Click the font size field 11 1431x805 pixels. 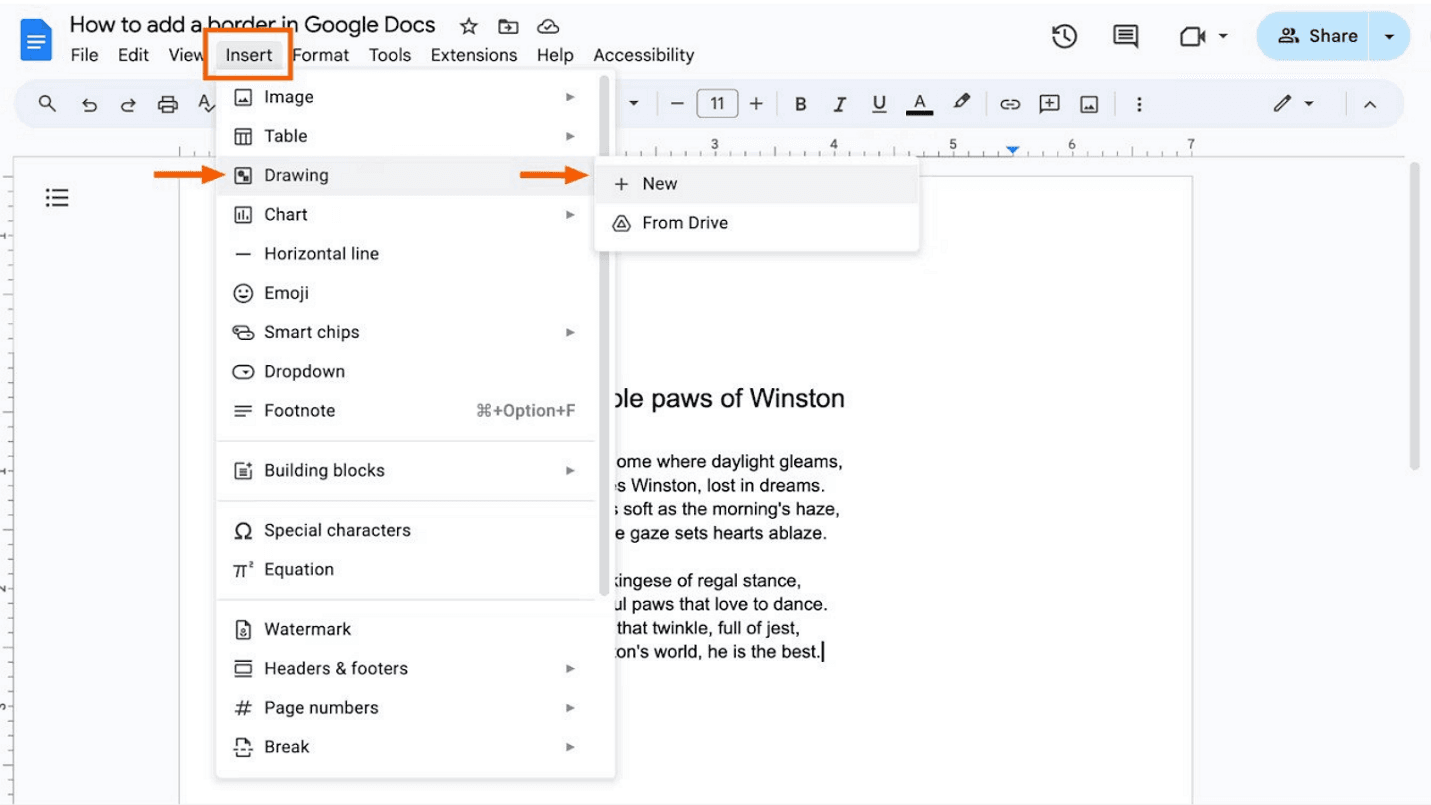click(x=717, y=104)
